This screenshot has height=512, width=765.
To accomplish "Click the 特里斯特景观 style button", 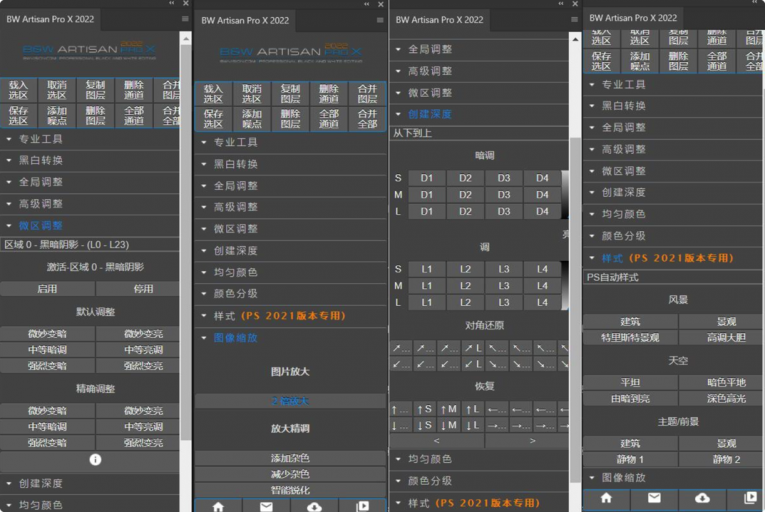I will (630, 337).
